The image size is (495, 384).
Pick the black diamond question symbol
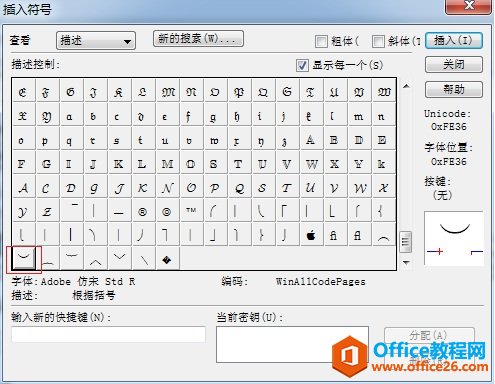point(167,259)
